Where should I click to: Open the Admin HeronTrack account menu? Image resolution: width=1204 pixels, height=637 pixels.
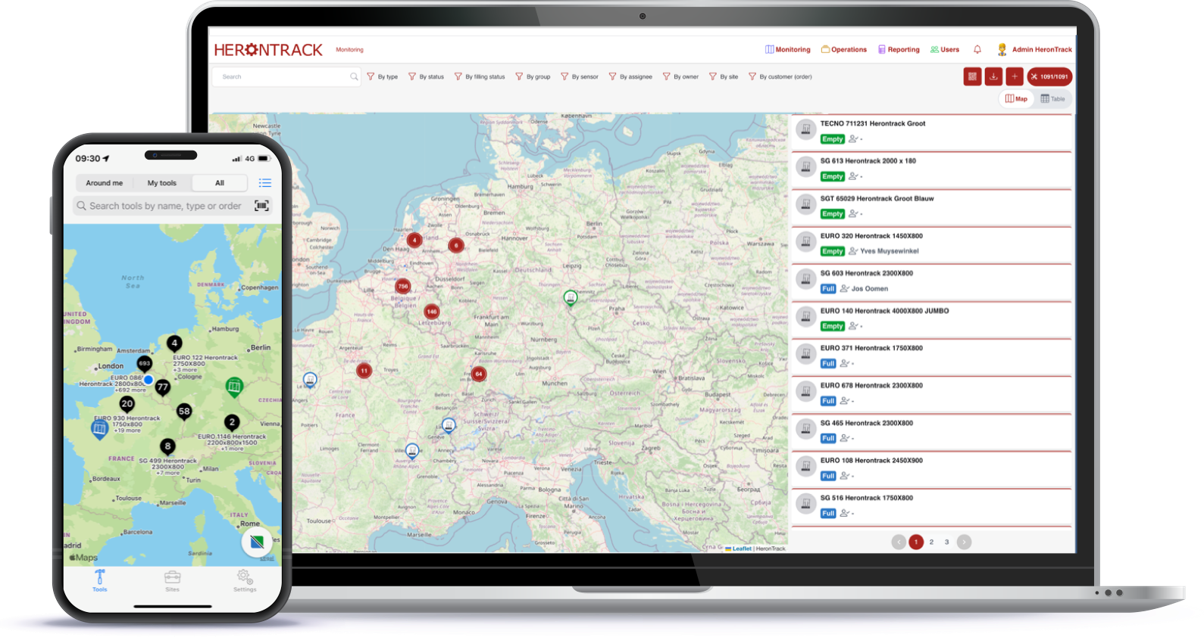tap(1034, 49)
